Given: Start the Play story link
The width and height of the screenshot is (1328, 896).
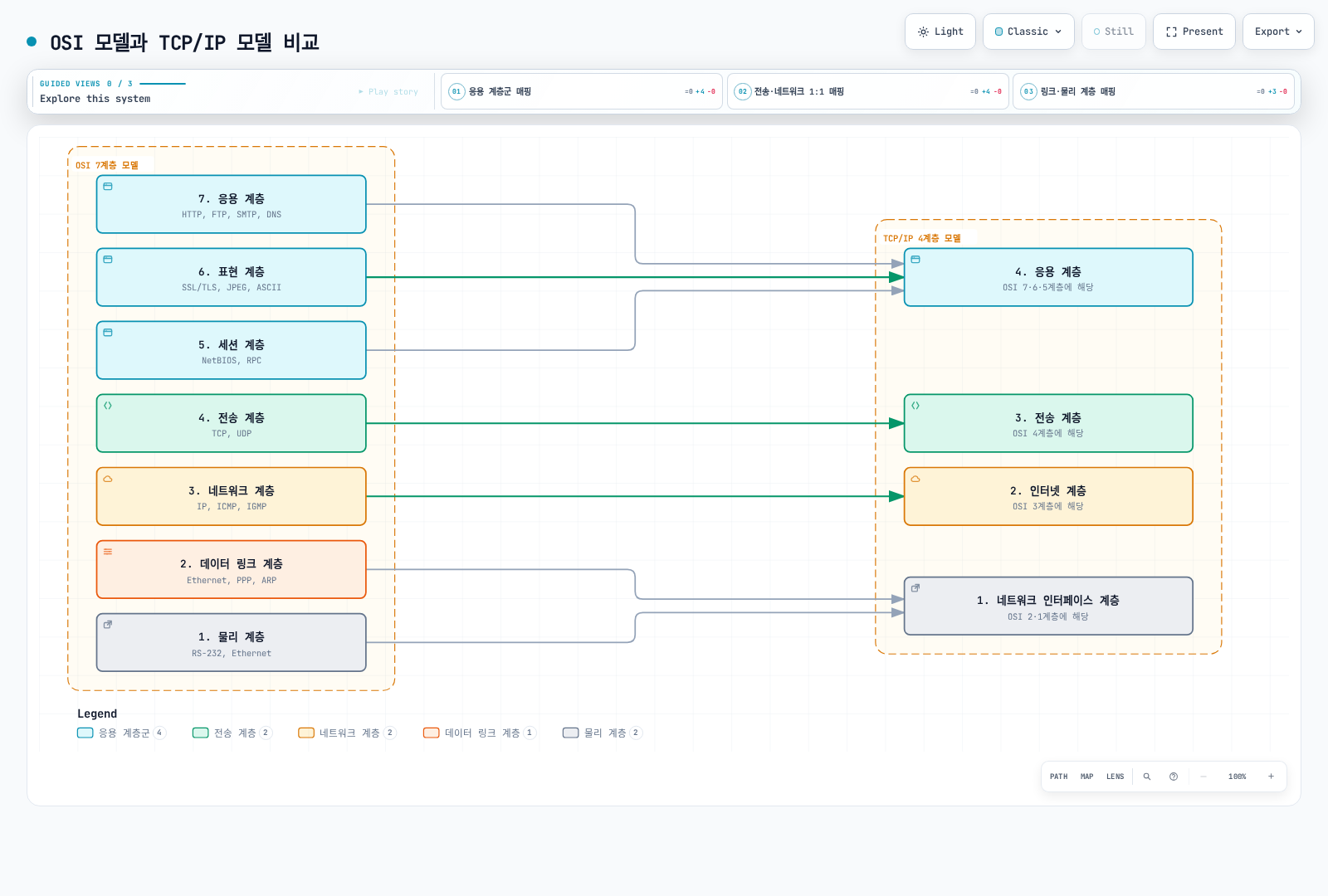Looking at the screenshot, I should pyautogui.click(x=388, y=92).
